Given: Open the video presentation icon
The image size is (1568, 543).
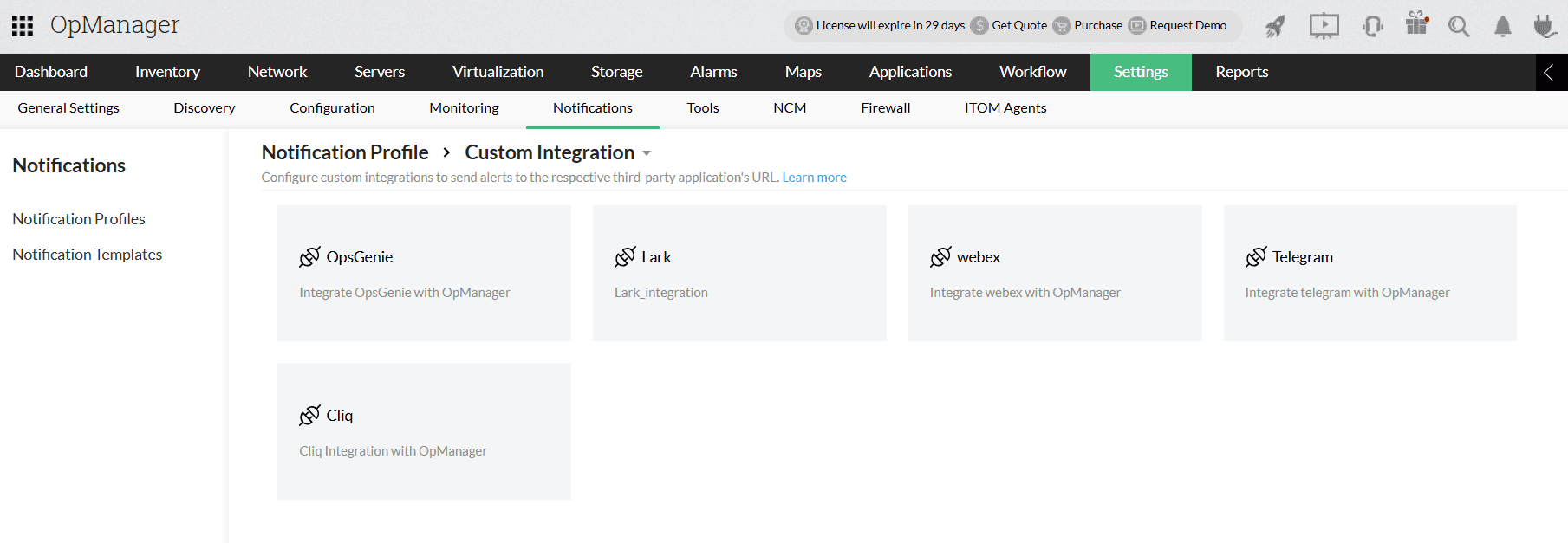Looking at the screenshot, I should pyautogui.click(x=1324, y=26).
